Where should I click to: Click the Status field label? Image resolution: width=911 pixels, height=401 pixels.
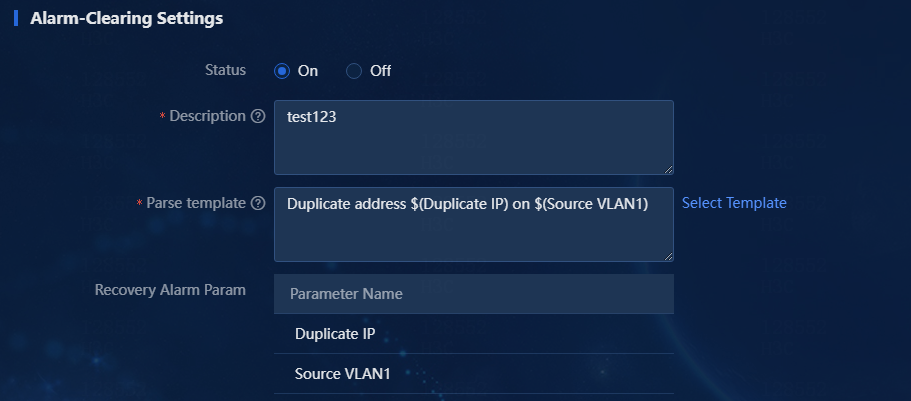tap(225, 70)
